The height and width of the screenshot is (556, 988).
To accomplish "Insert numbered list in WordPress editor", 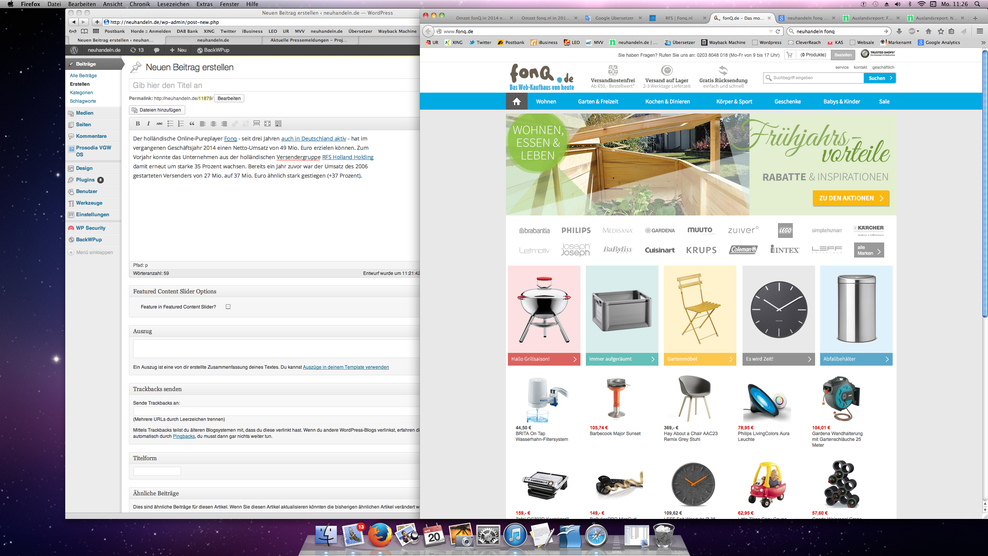I will pos(181,124).
